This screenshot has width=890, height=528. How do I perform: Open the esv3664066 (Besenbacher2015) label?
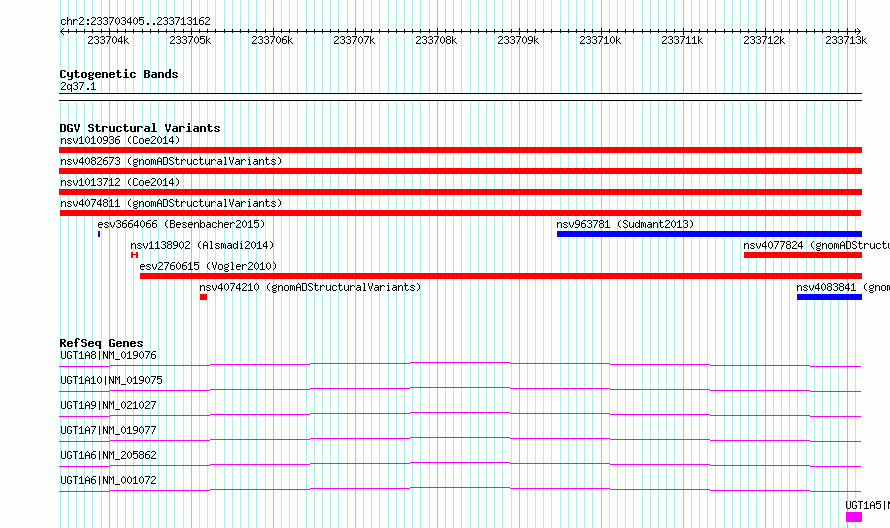click(x=181, y=224)
